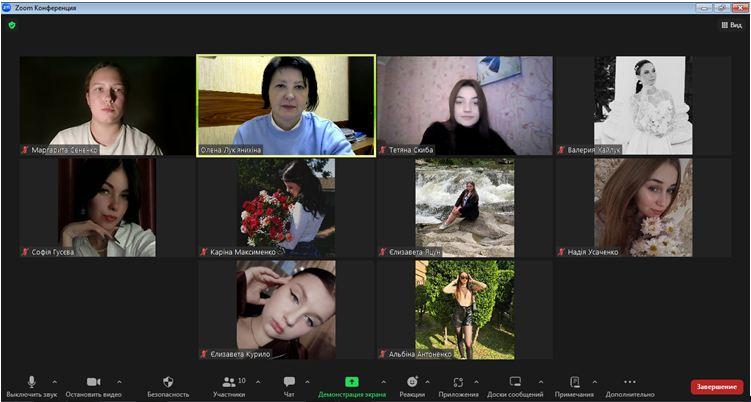
Task: Click muted mic icon by Валерия Хайлук
Action: tap(562, 150)
